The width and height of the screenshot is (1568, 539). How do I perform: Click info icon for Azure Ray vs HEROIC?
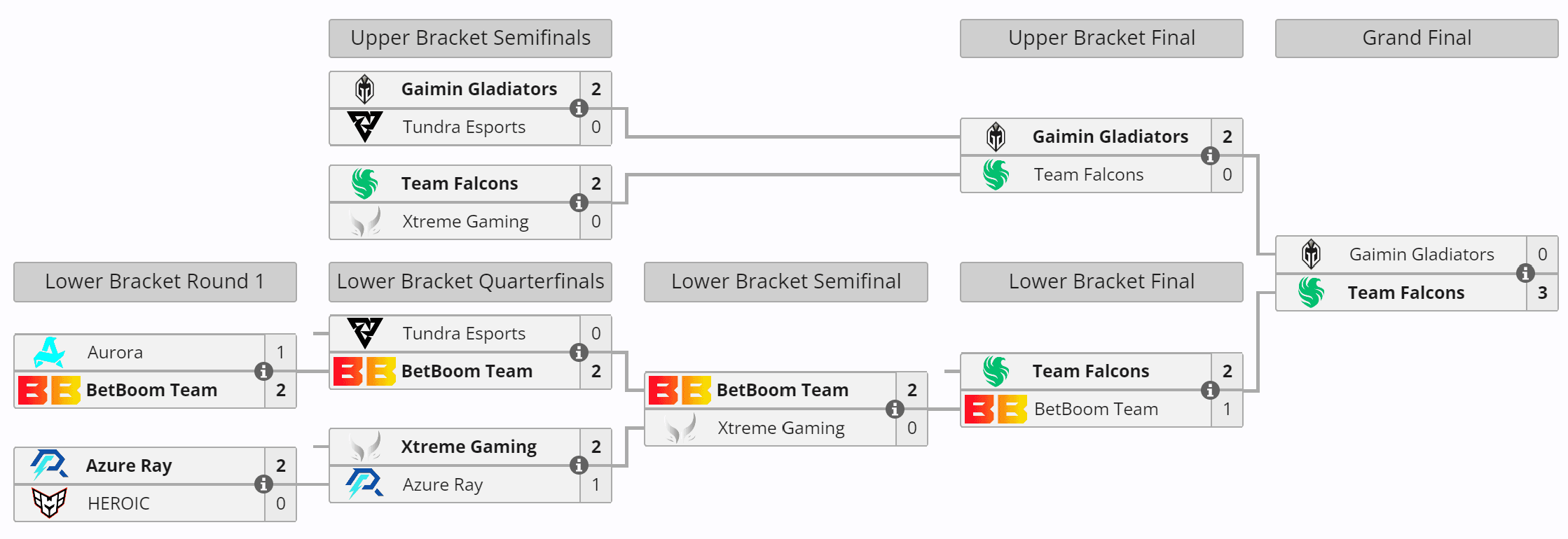click(x=263, y=484)
